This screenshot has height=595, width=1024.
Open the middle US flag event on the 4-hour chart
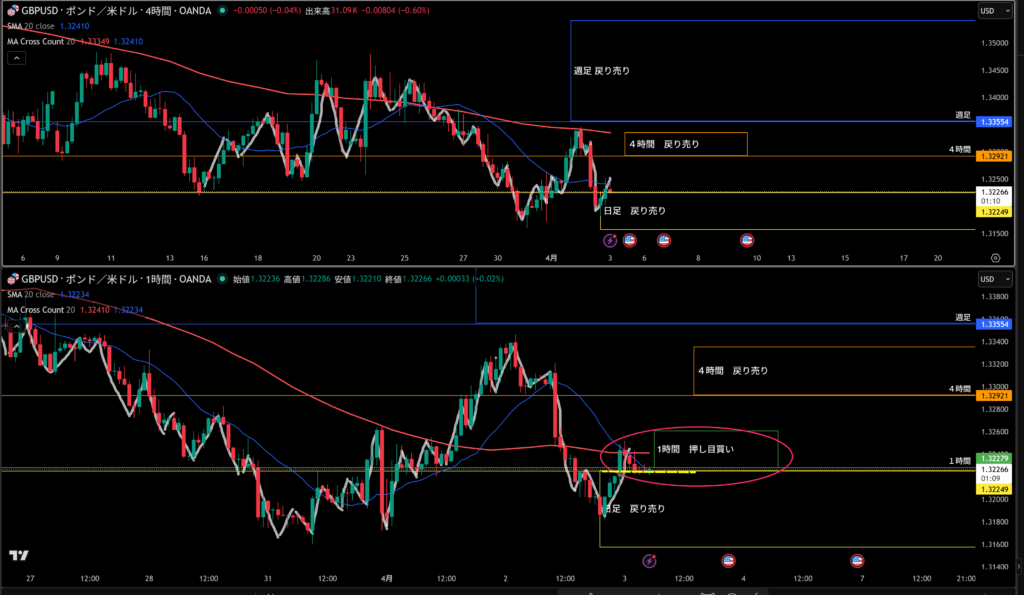click(x=663, y=240)
